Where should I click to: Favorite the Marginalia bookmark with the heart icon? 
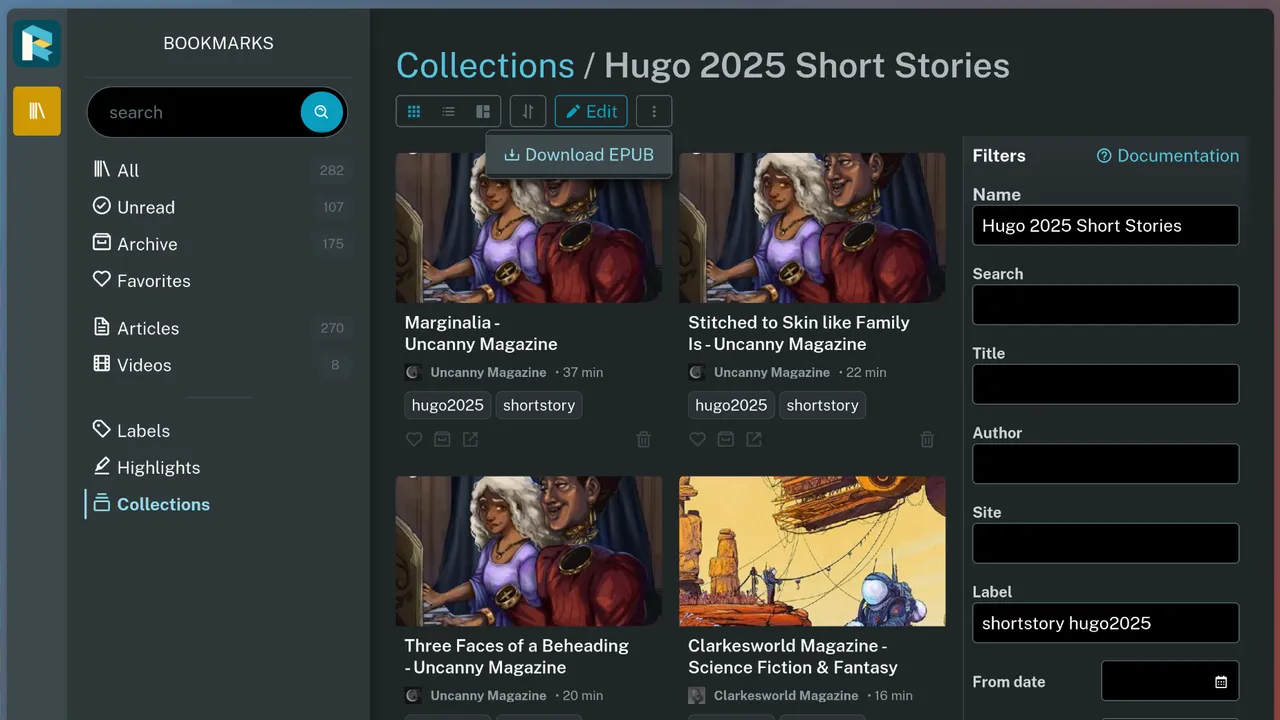[x=414, y=439]
